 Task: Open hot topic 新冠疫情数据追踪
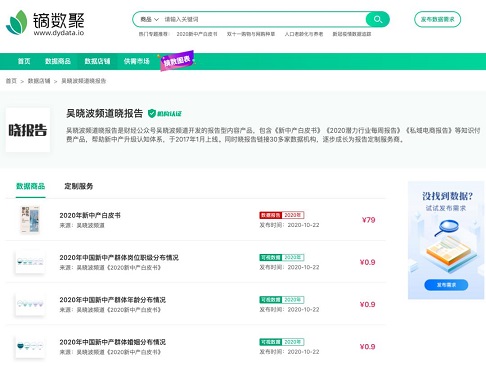352,34
